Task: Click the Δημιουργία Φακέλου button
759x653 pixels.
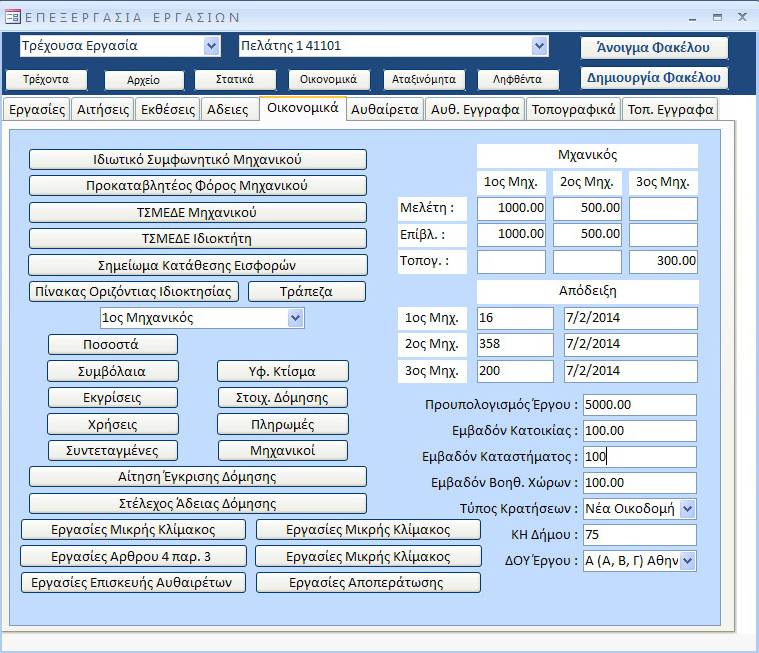Action: [654, 78]
